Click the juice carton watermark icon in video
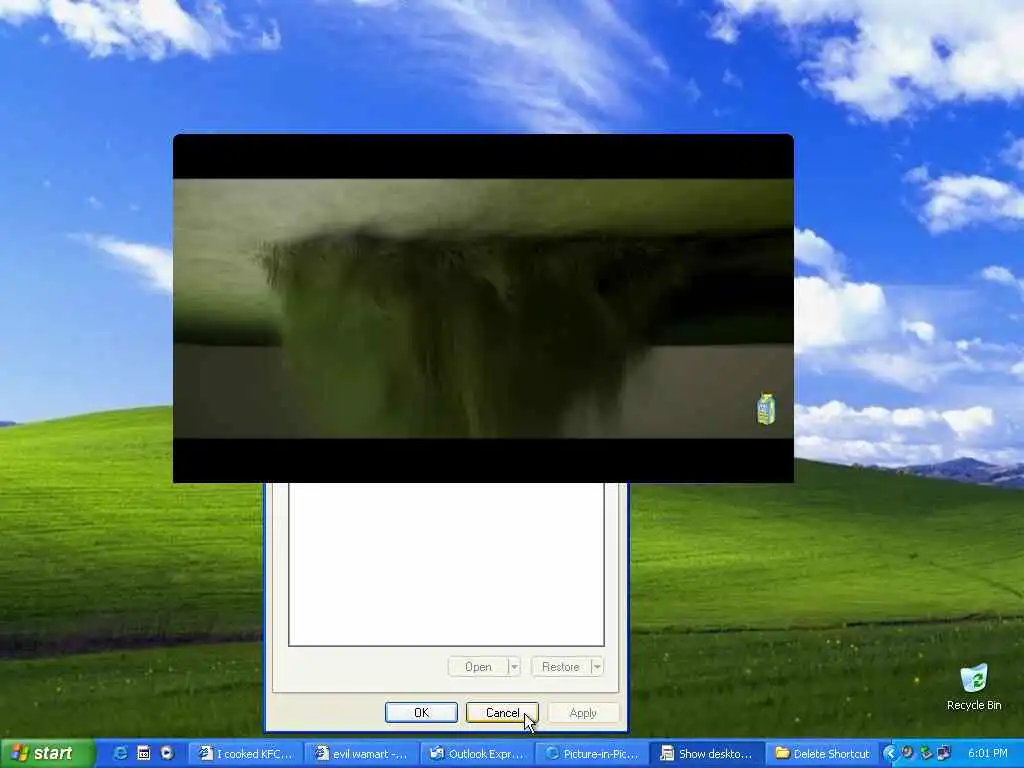The image size is (1024, 768). point(766,409)
